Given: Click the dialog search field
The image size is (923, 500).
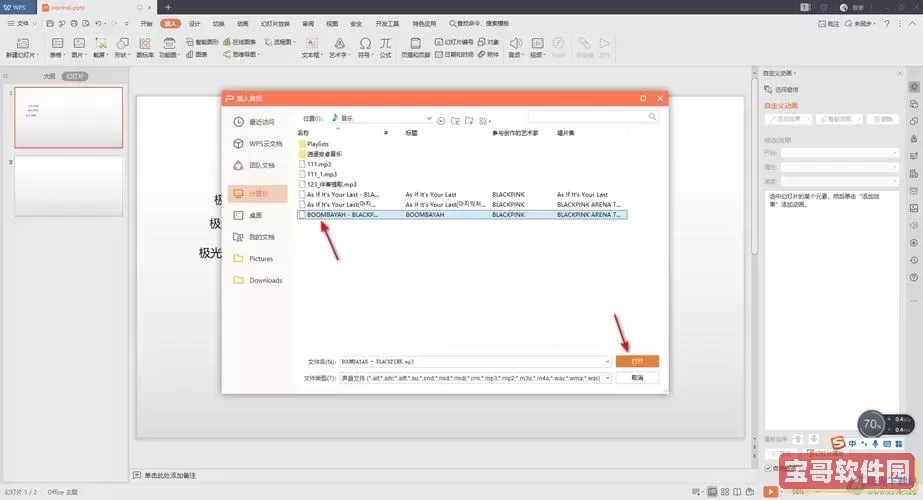Looking at the screenshot, I should [x=592, y=117].
